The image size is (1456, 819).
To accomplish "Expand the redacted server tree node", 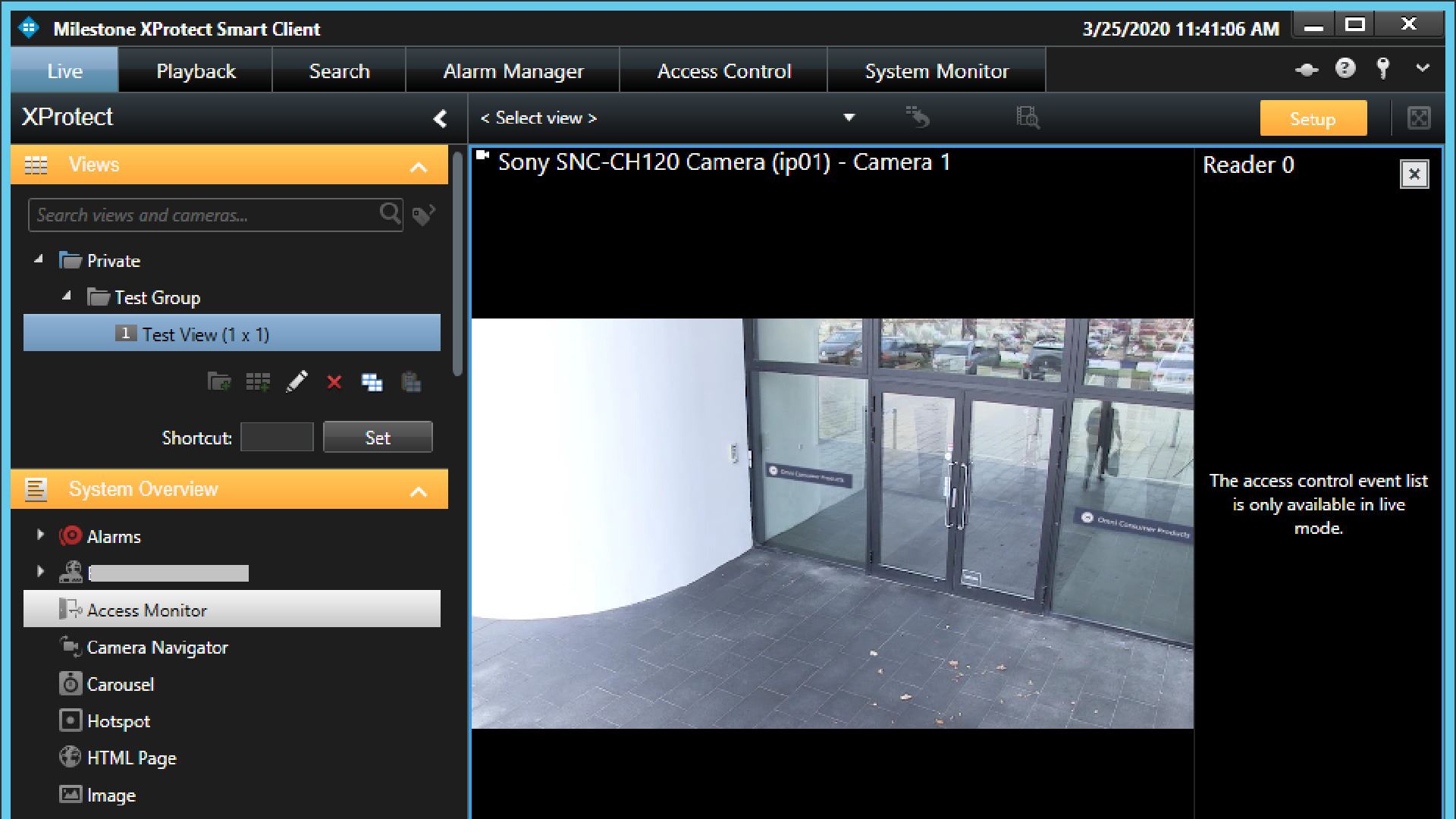I will click(x=40, y=571).
